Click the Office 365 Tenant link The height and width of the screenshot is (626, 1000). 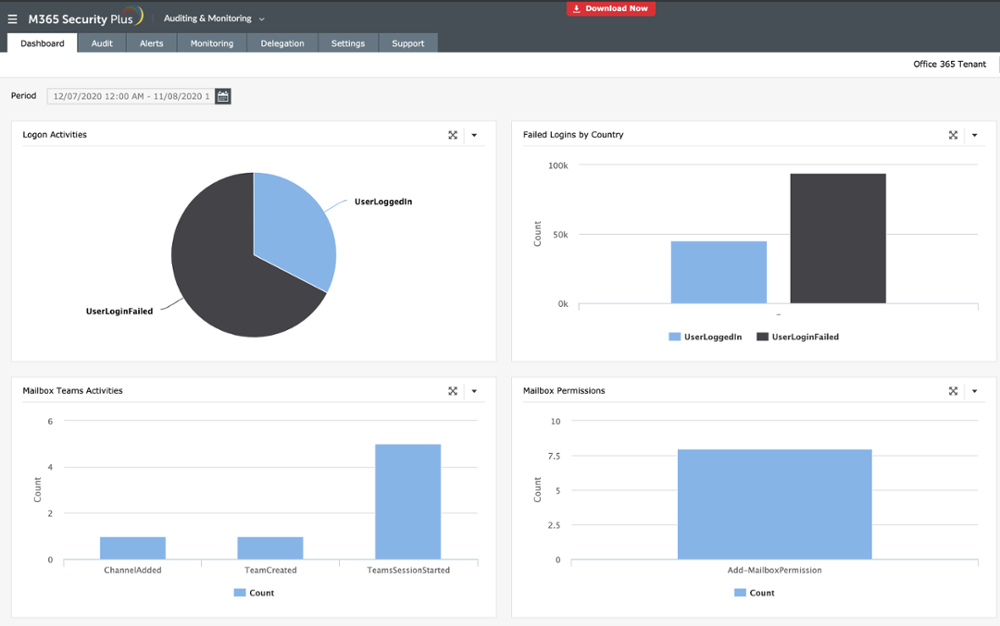click(x=949, y=64)
